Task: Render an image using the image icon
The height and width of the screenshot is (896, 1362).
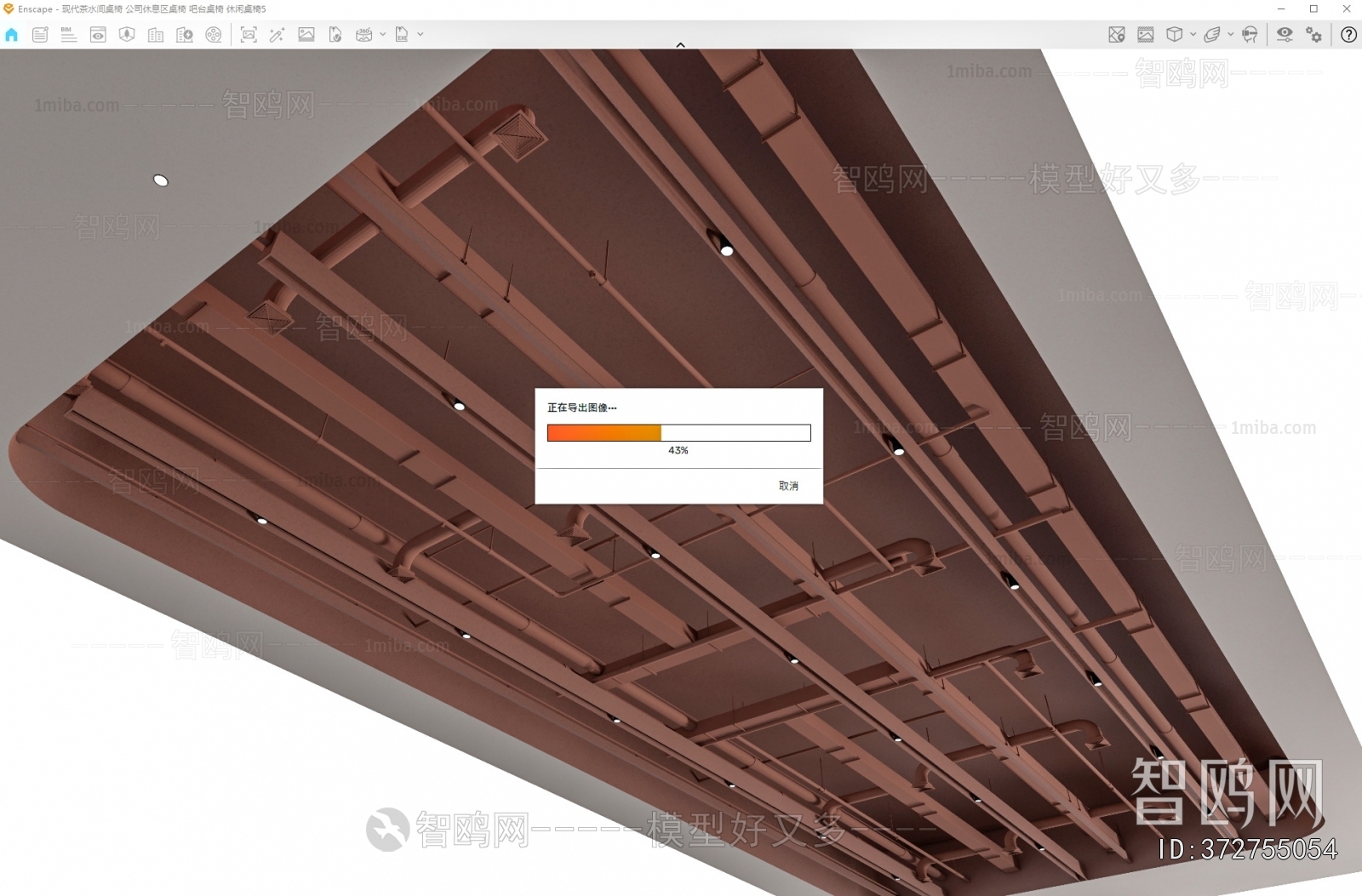Action: (x=307, y=35)
